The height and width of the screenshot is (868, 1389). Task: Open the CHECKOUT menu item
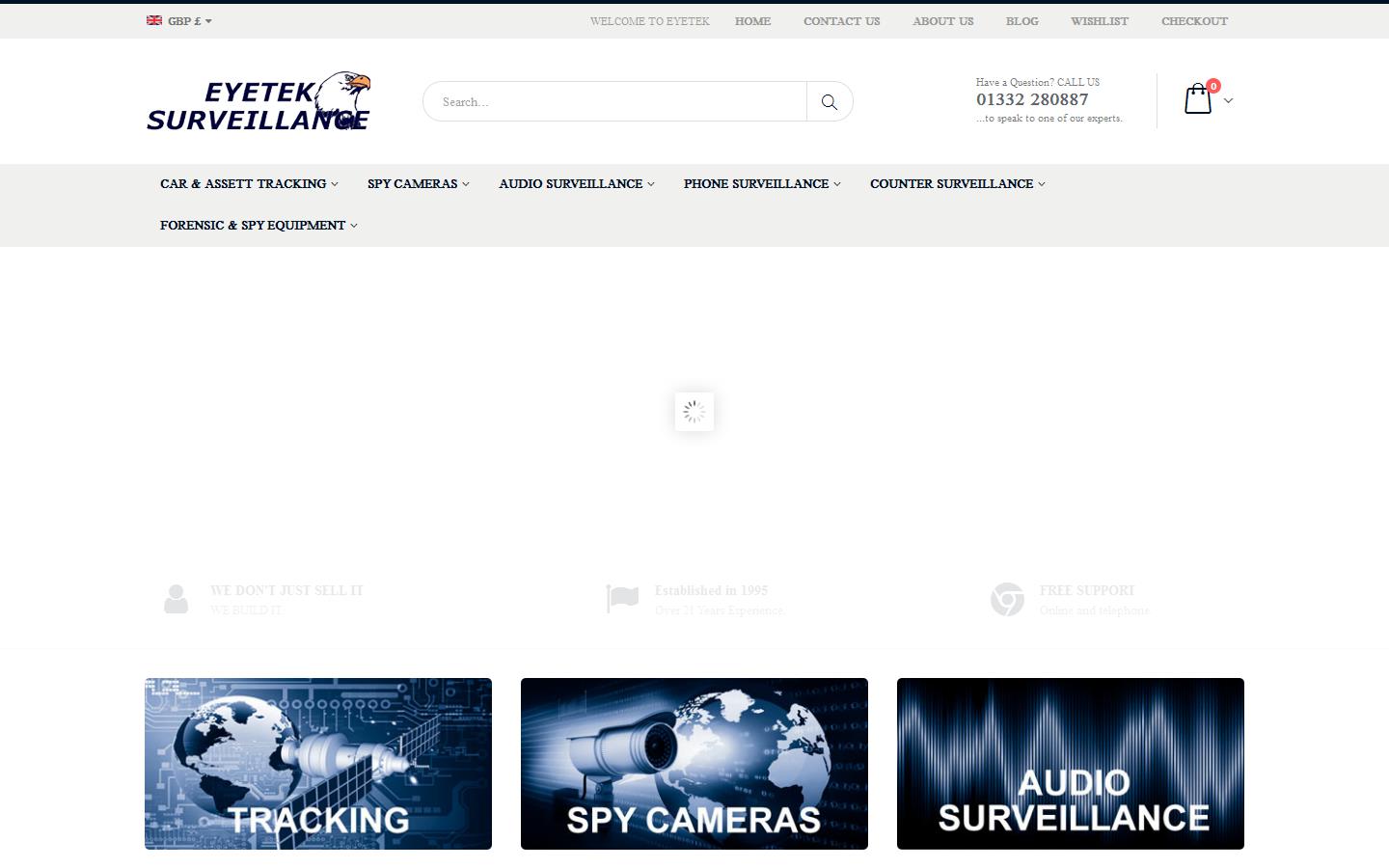pyautogui.click(x=1194, y=20)
